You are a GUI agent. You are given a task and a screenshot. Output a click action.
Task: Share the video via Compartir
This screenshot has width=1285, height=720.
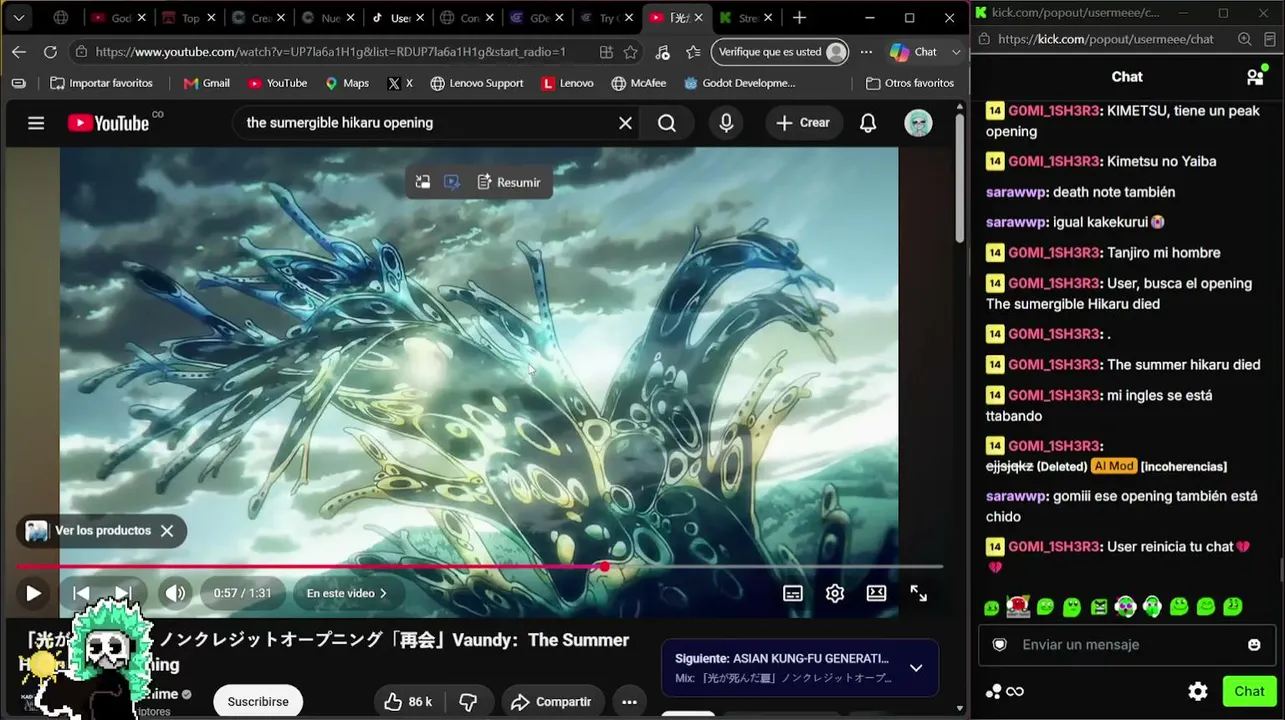(x=553, y=702)
